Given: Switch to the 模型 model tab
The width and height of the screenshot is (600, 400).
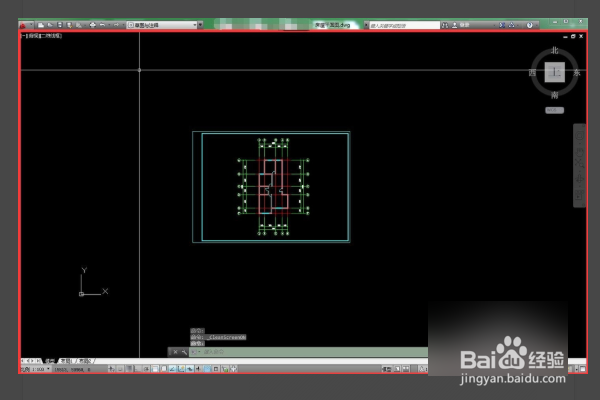Looking at the screenshot, I should (50, 361).
